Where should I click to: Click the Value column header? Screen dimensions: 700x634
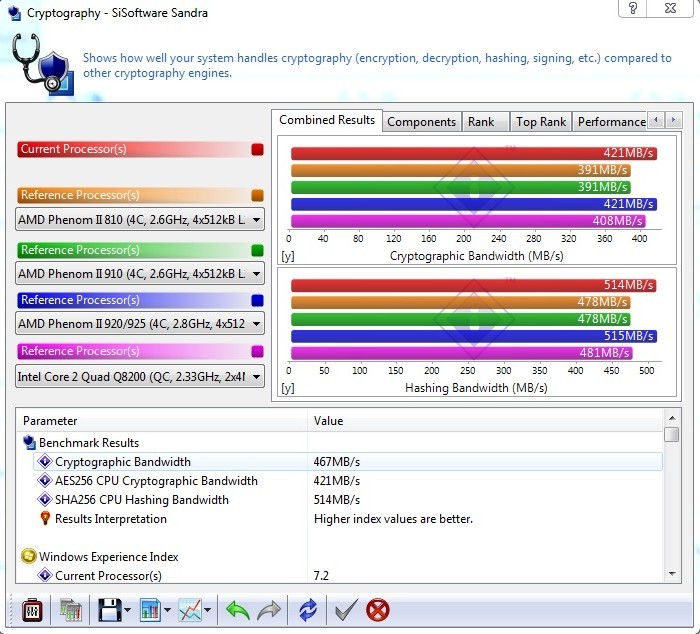pos(485,421)
